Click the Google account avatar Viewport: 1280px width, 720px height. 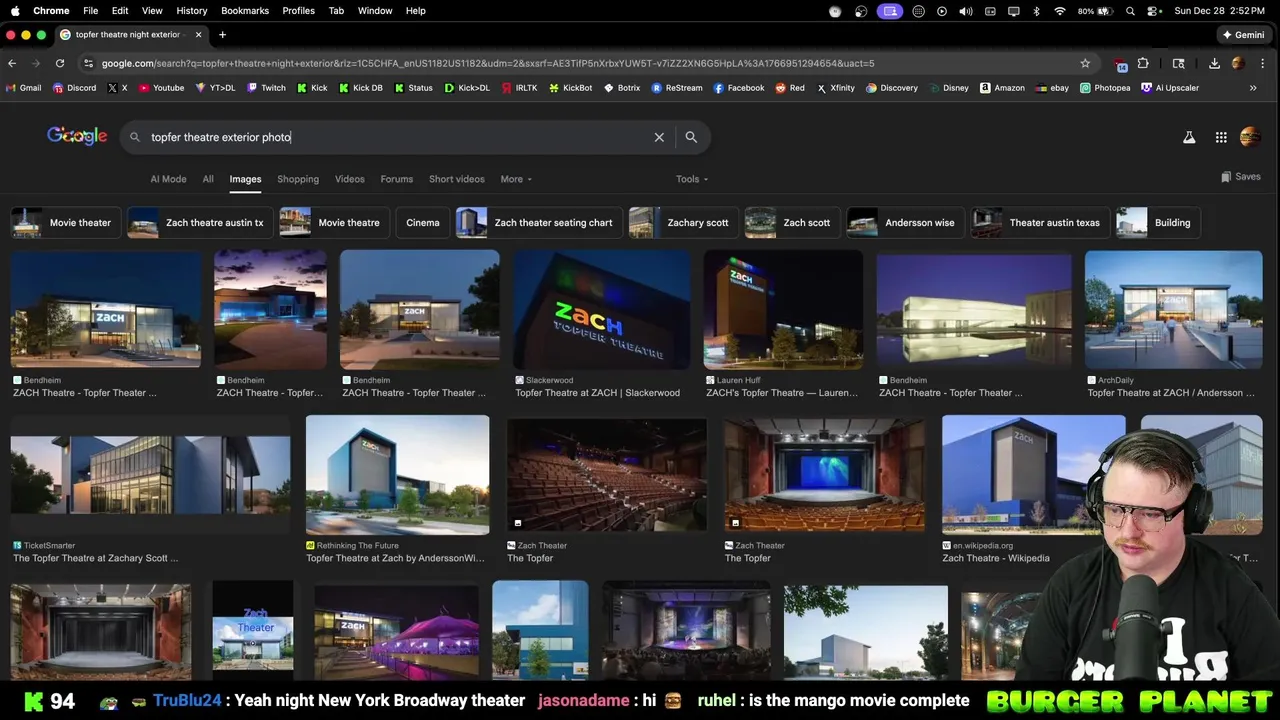(1250, 137)
